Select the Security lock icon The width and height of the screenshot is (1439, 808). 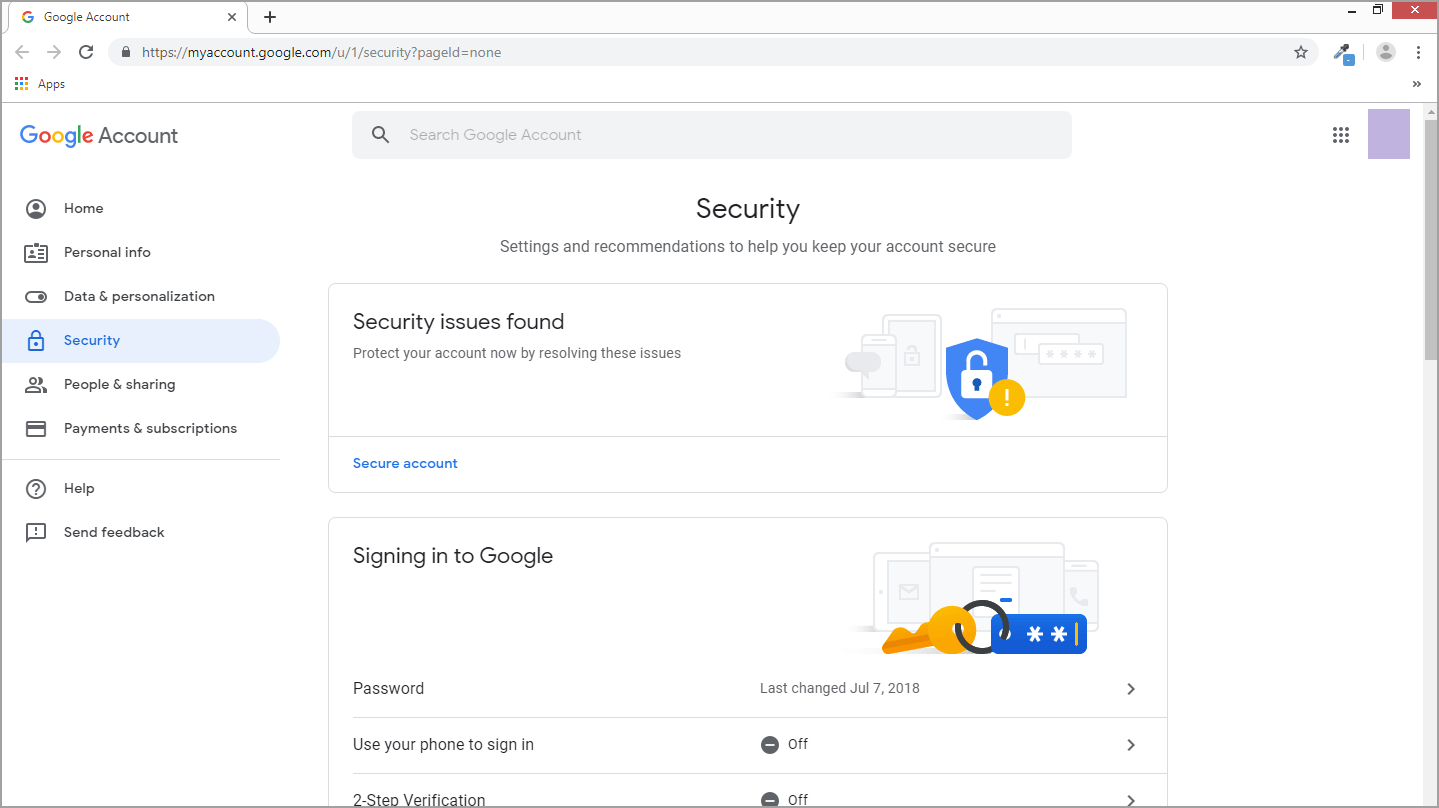(x=35, y=340)
